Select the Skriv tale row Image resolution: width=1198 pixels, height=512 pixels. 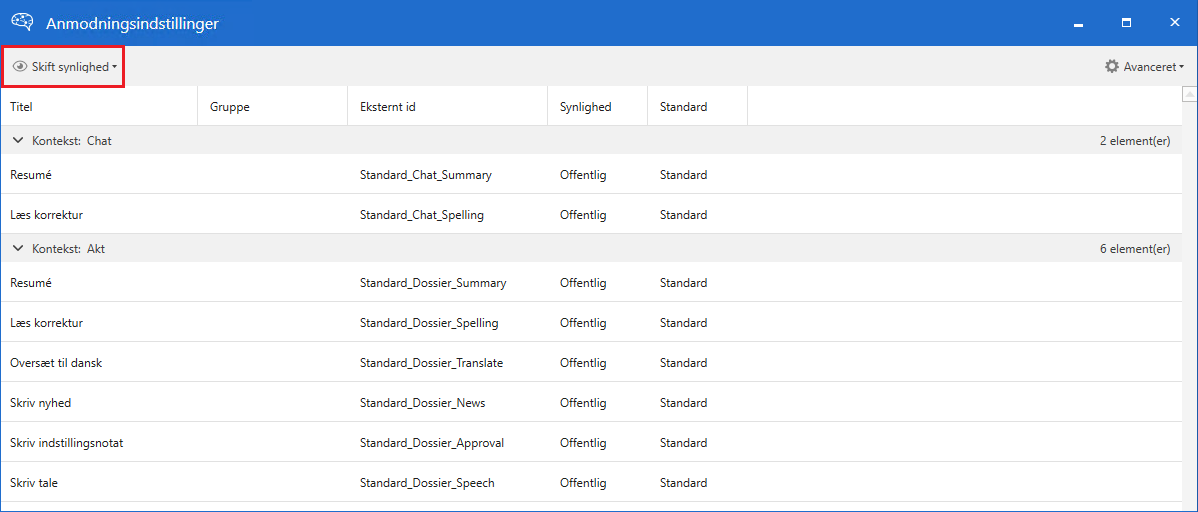point(37,483)
